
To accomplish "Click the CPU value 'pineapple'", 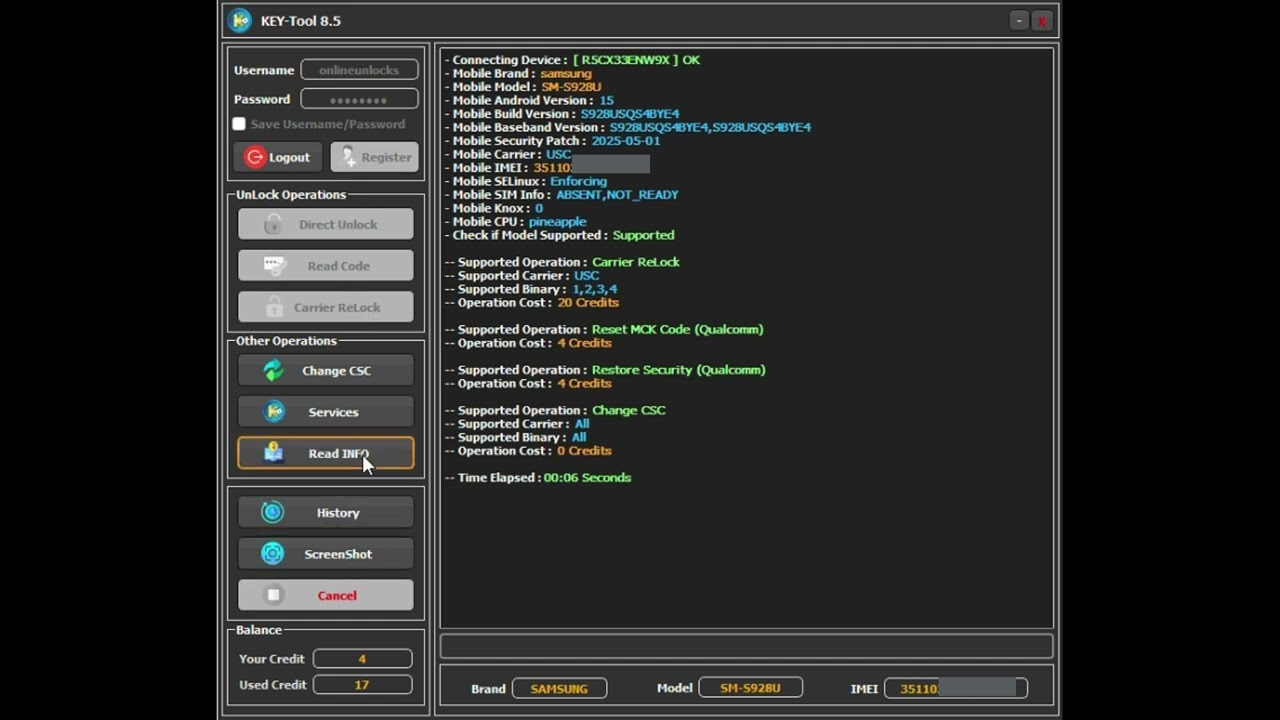I will (x=558, y=222).
